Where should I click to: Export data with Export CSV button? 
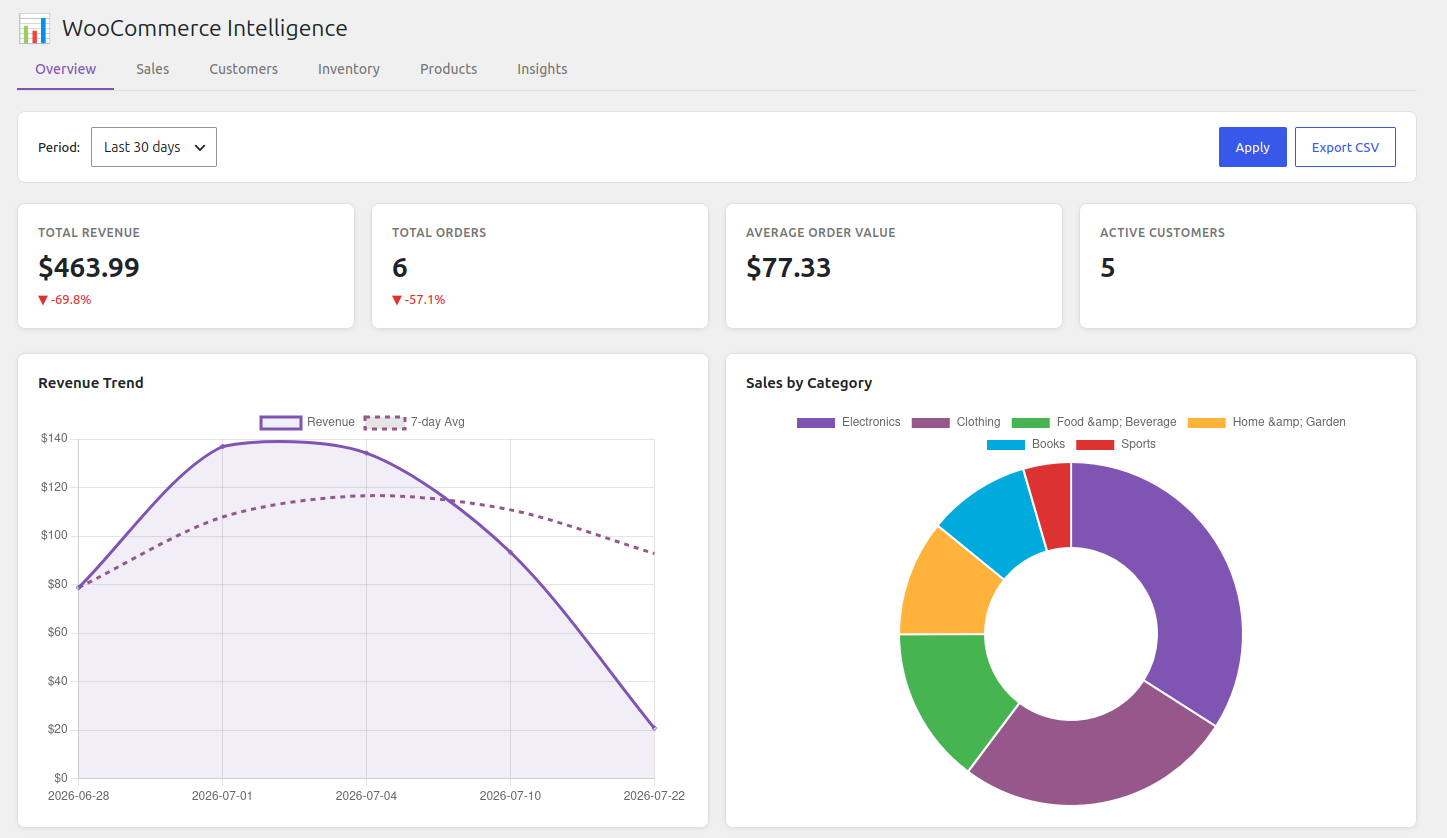tap(1345, 147)
